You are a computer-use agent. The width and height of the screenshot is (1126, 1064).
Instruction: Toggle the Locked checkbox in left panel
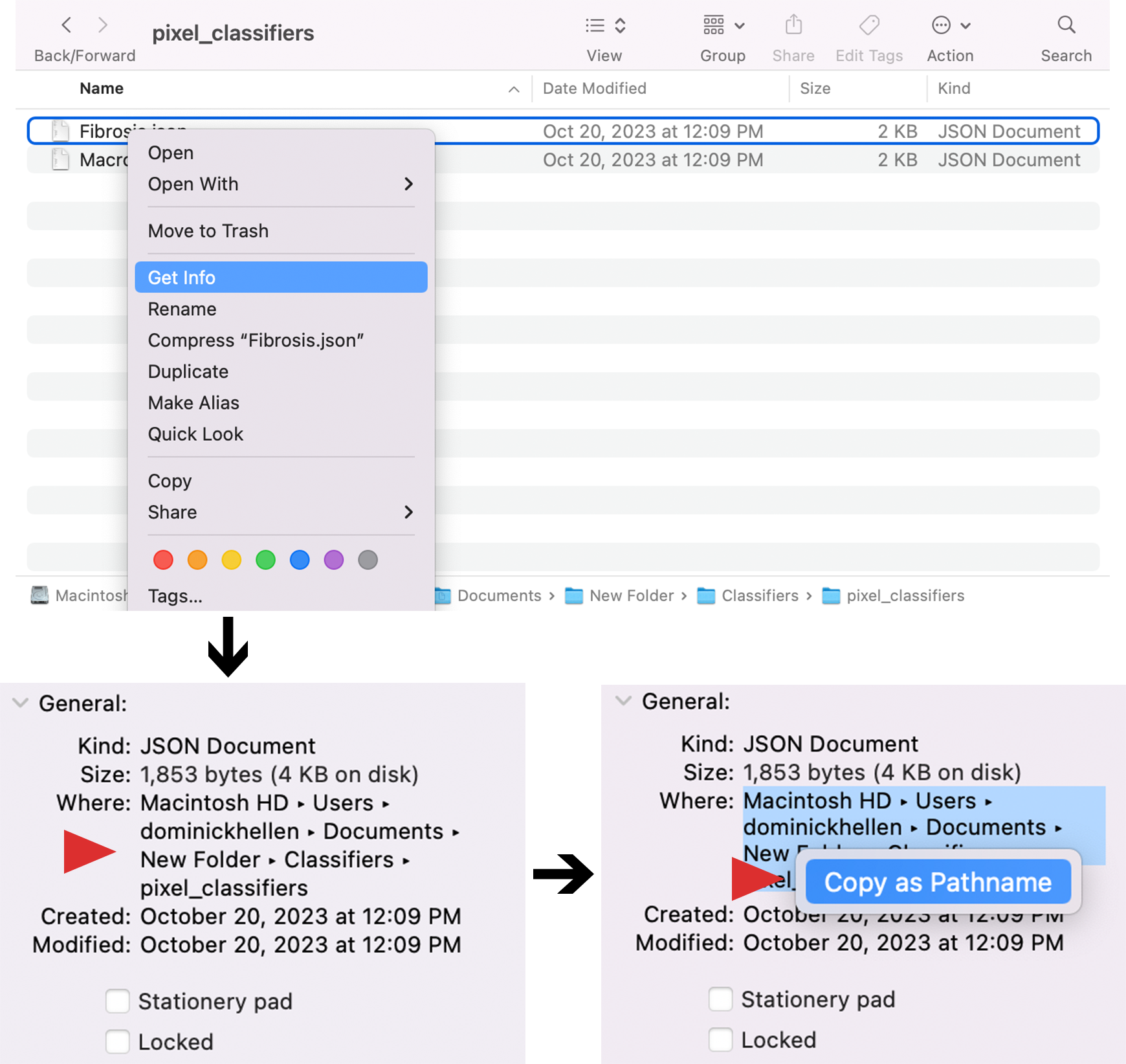(x=118, y=1041)
